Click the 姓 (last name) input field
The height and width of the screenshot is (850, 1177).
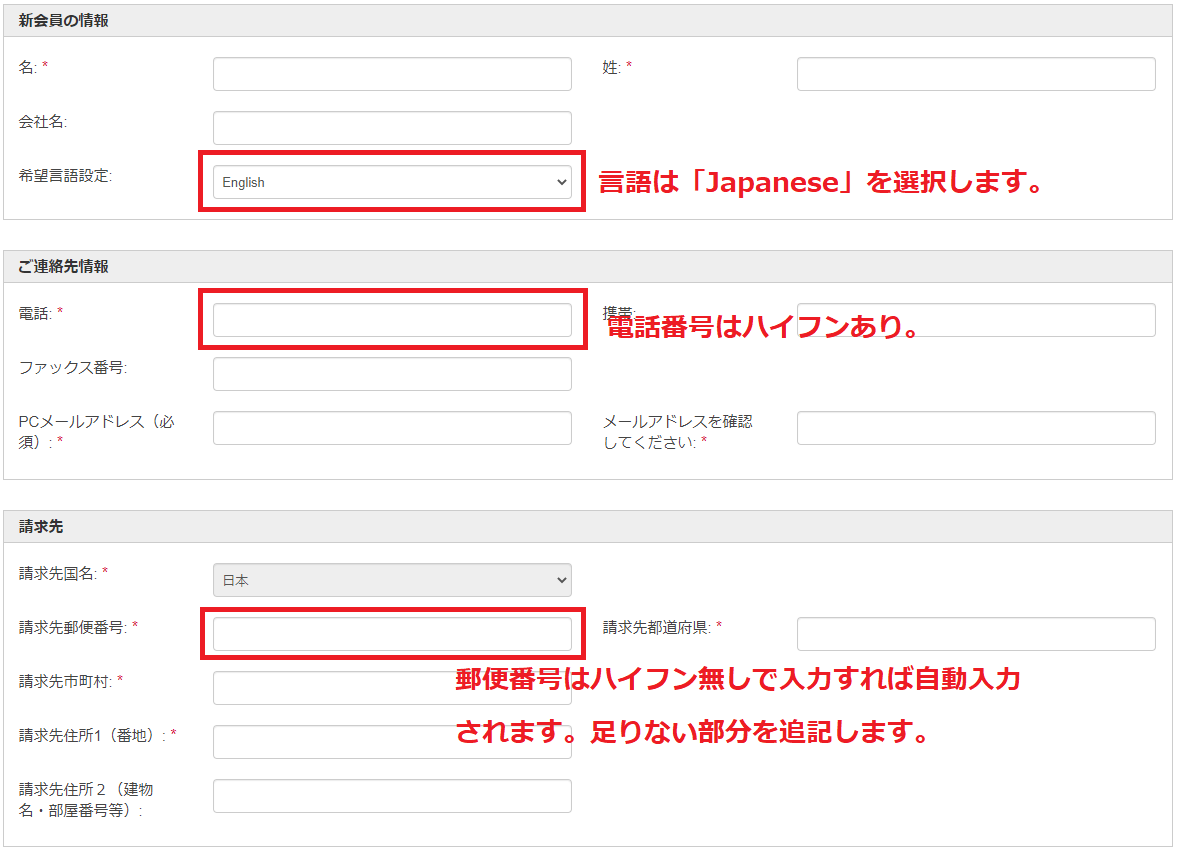coord(975,74)
